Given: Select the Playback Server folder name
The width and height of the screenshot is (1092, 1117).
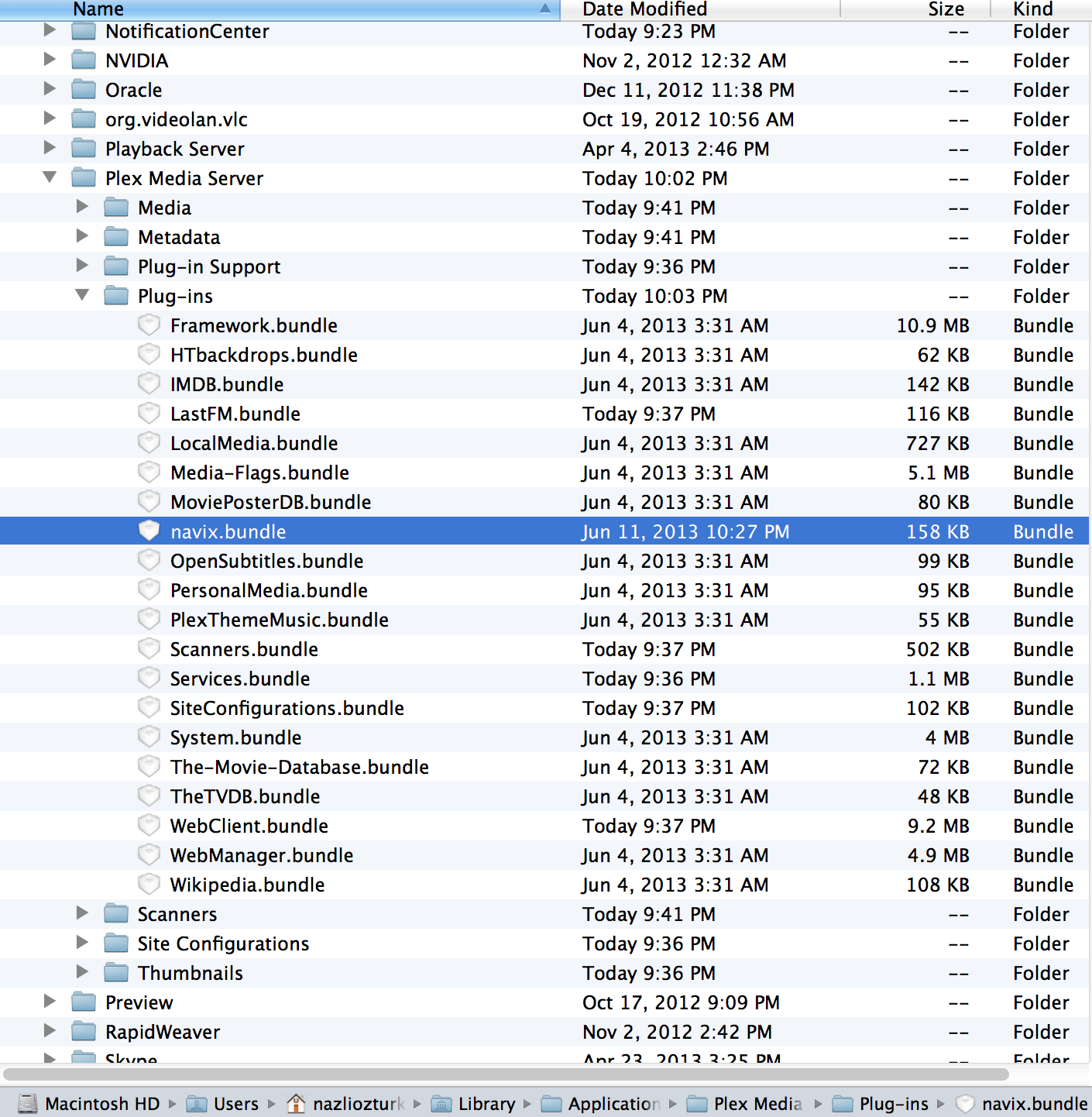Looking at the screenshot, I should pyautogui.click(x=175, y=149).
